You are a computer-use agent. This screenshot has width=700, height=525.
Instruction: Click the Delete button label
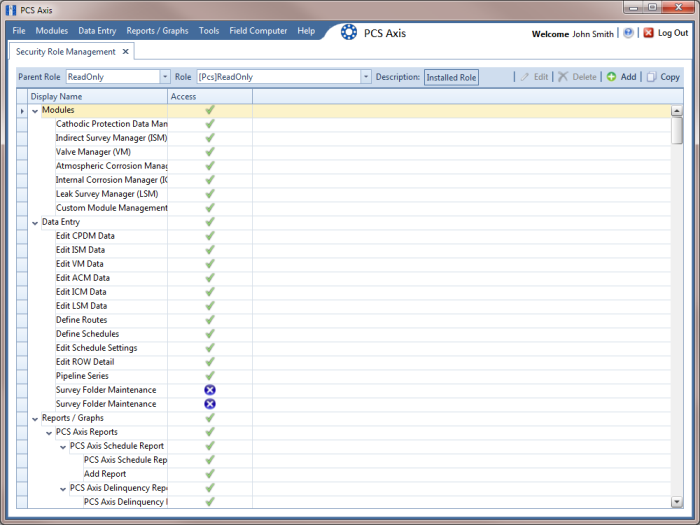pos(584,77)
